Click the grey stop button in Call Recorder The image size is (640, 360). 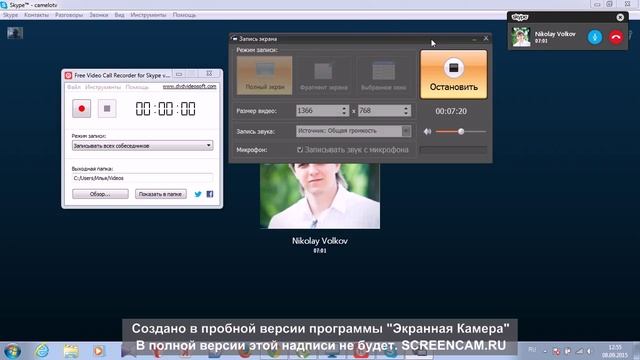tap(107, 109)
